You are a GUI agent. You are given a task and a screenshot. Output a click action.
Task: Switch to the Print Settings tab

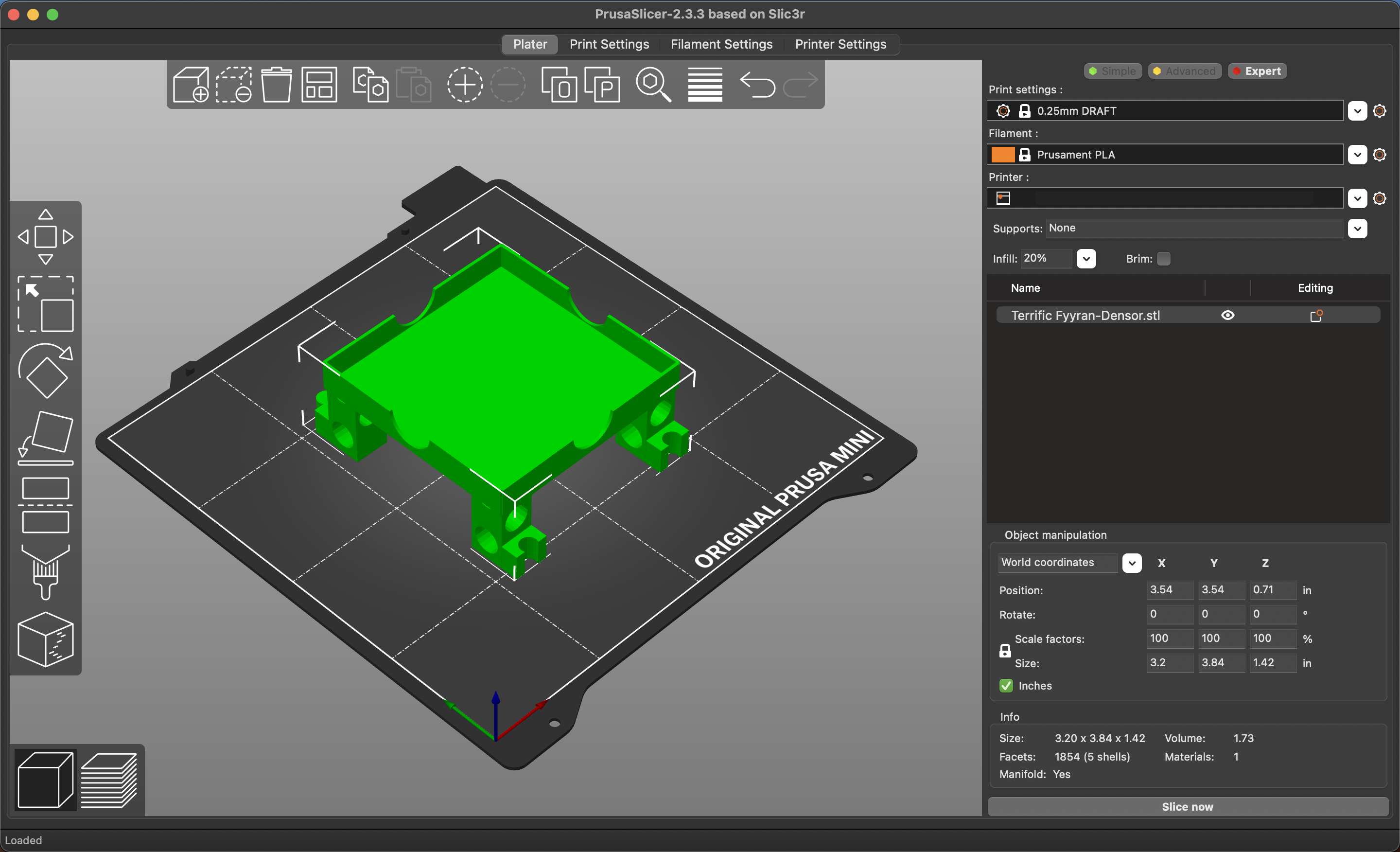(x=609, y=44)
